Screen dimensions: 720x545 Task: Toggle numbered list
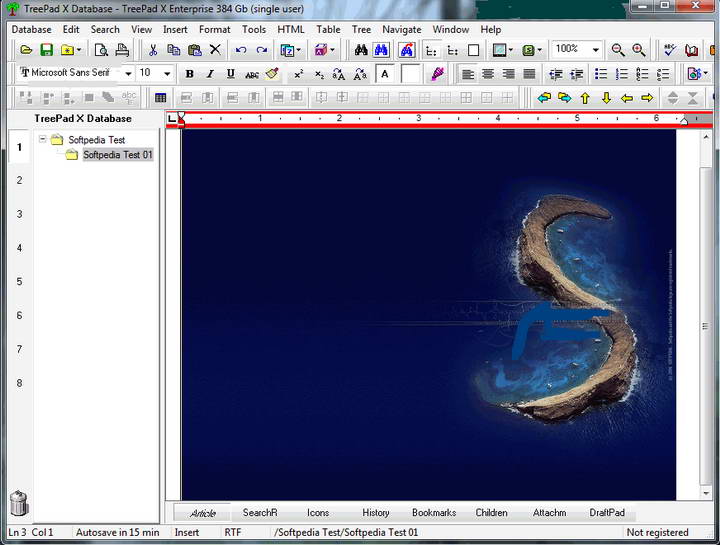pos(621,74)
